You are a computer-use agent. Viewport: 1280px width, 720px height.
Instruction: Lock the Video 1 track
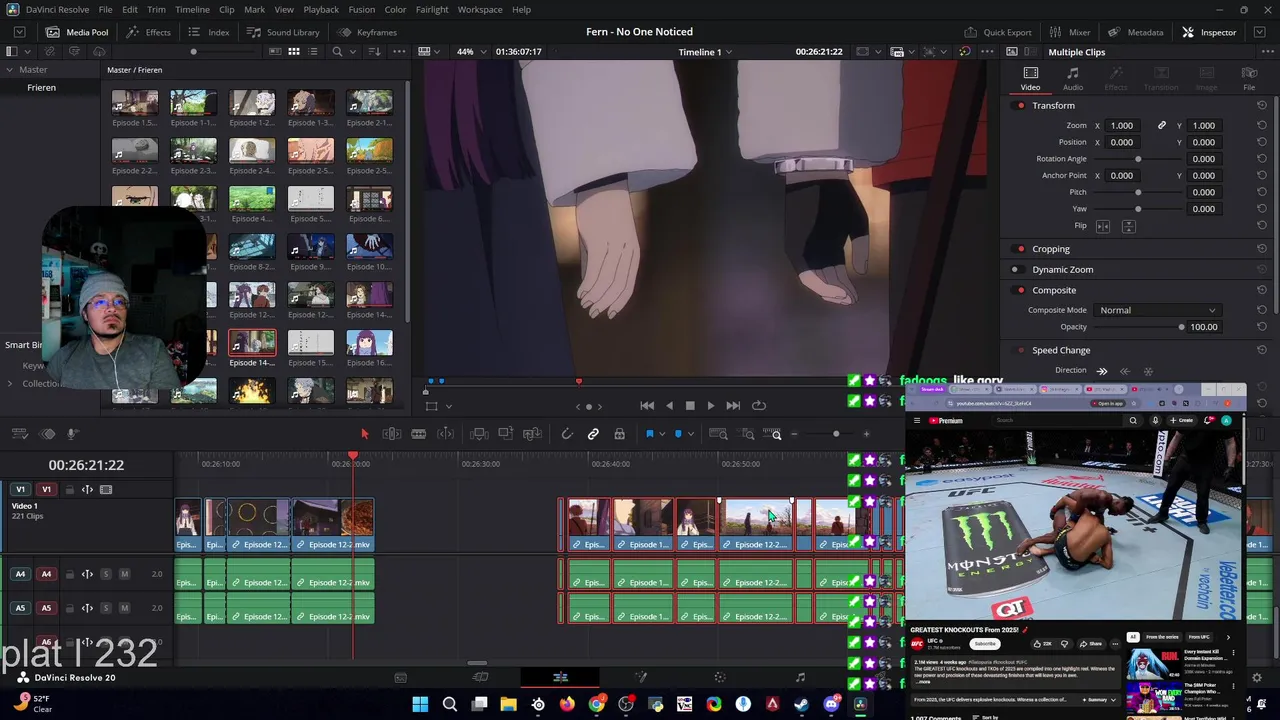coord(68,490)
